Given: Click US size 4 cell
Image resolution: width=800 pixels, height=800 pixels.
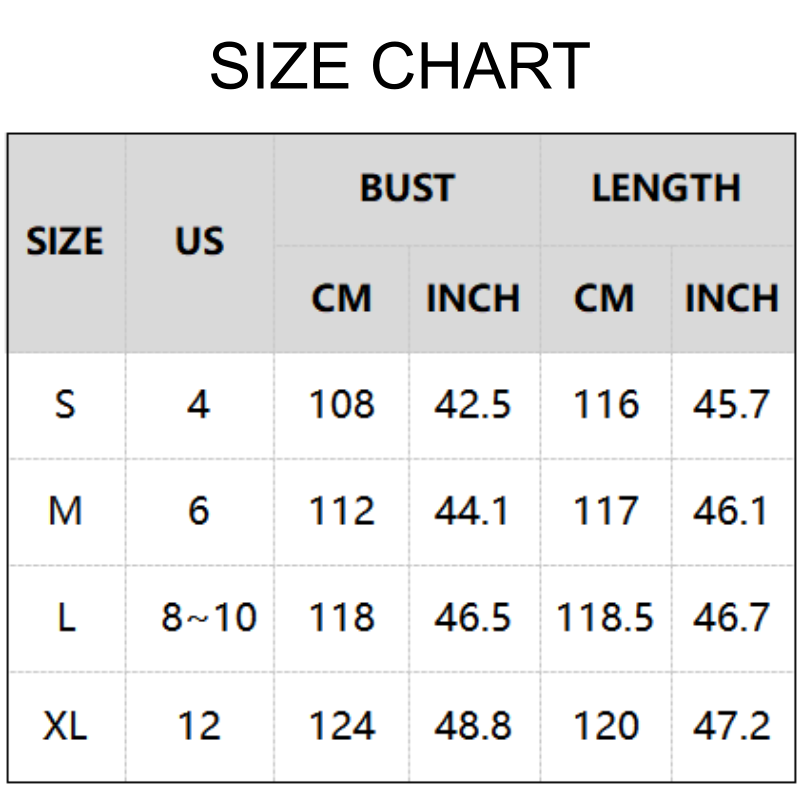Looking at the screenshot, I should tap(199, 405).
